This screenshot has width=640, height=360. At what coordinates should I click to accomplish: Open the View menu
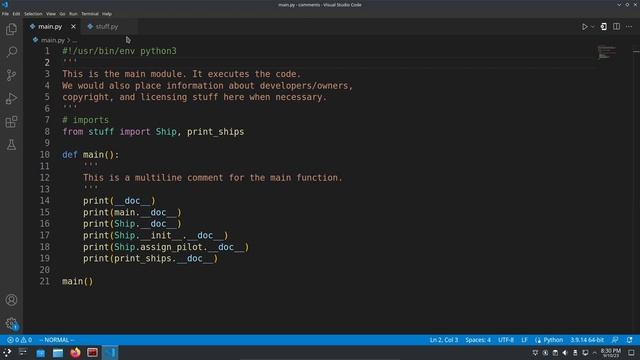click(51, 13)
